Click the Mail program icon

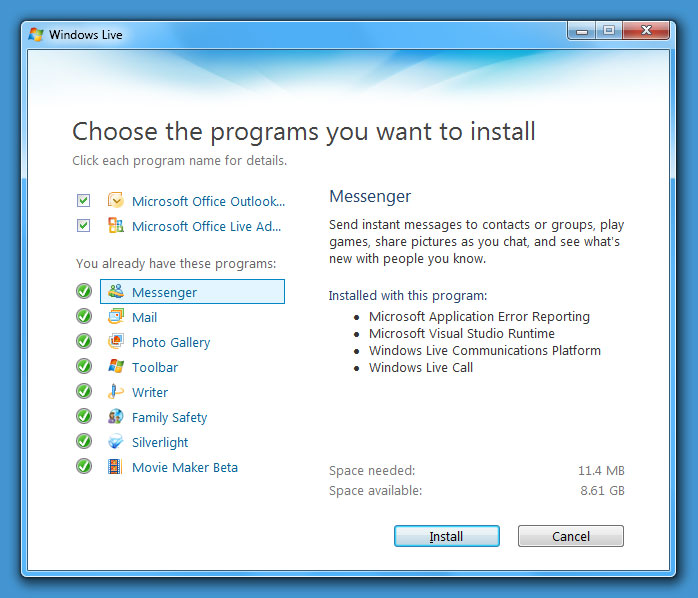pyautogui.click(x=116, y=317)
